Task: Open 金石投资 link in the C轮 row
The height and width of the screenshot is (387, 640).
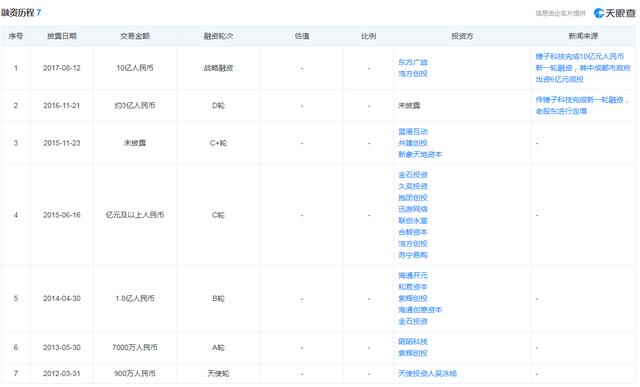Action: [x=413, y=175]
